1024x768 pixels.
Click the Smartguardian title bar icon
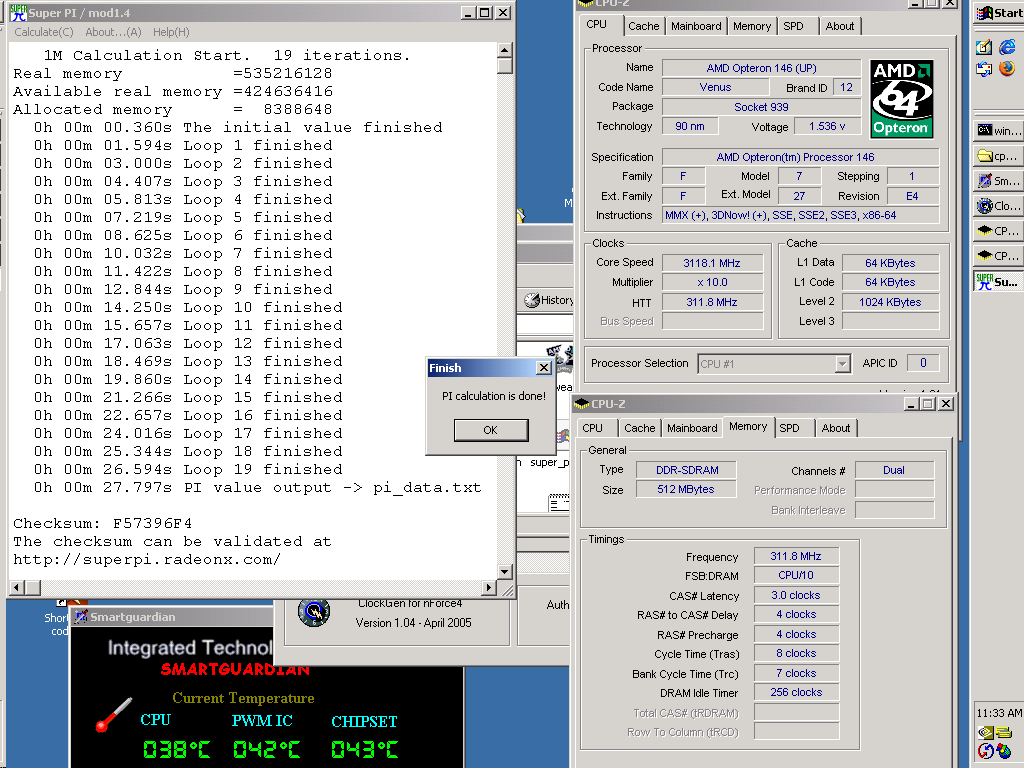click(x=80, y=616)
